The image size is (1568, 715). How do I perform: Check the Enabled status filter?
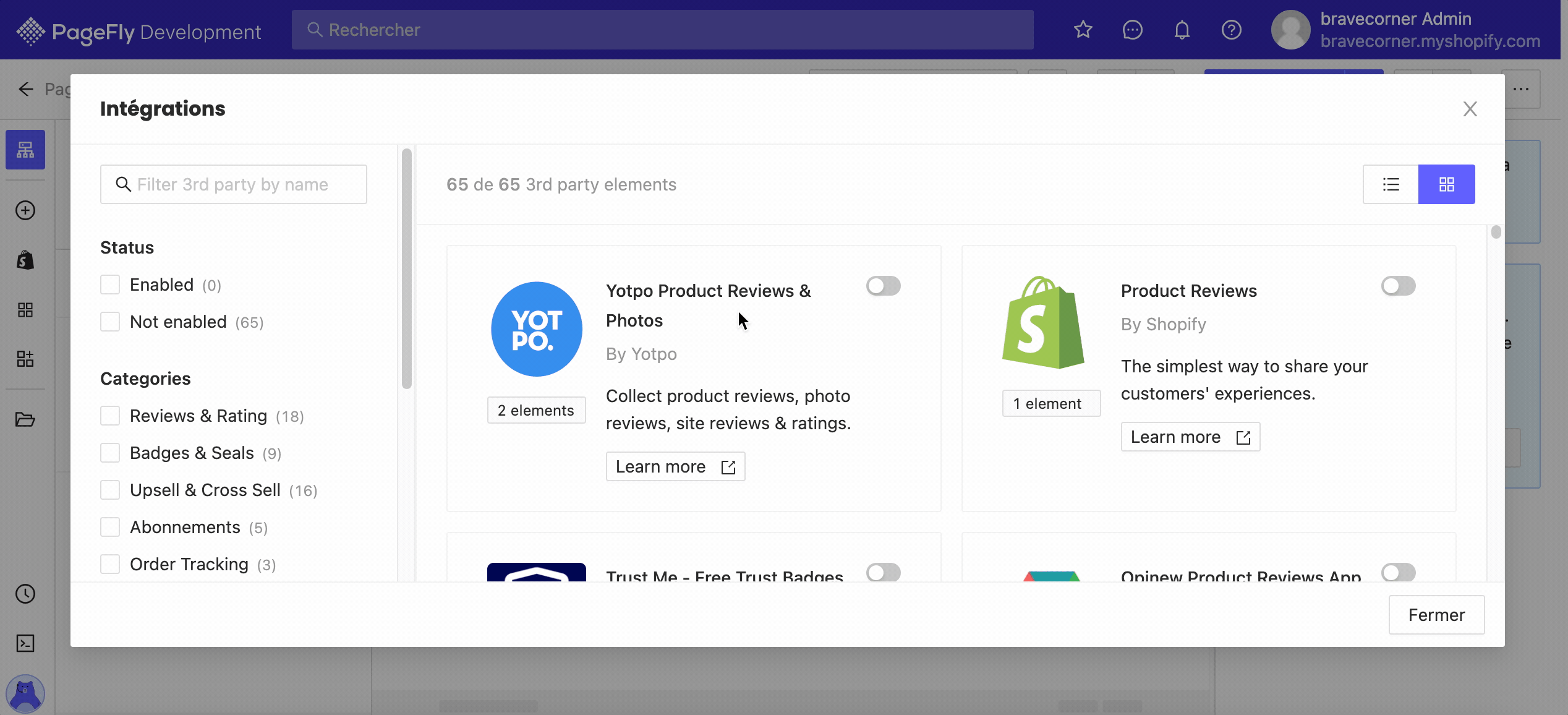pos(110,285)
